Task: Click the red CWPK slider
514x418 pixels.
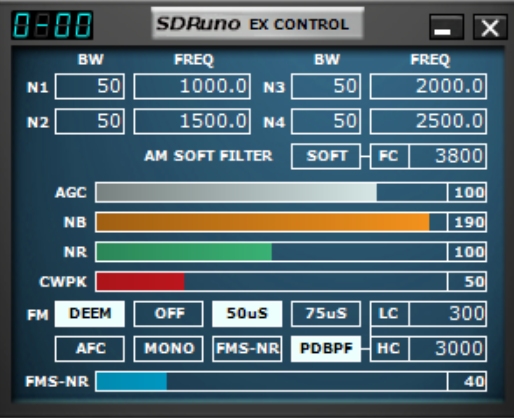Action: tap(271, 282)
